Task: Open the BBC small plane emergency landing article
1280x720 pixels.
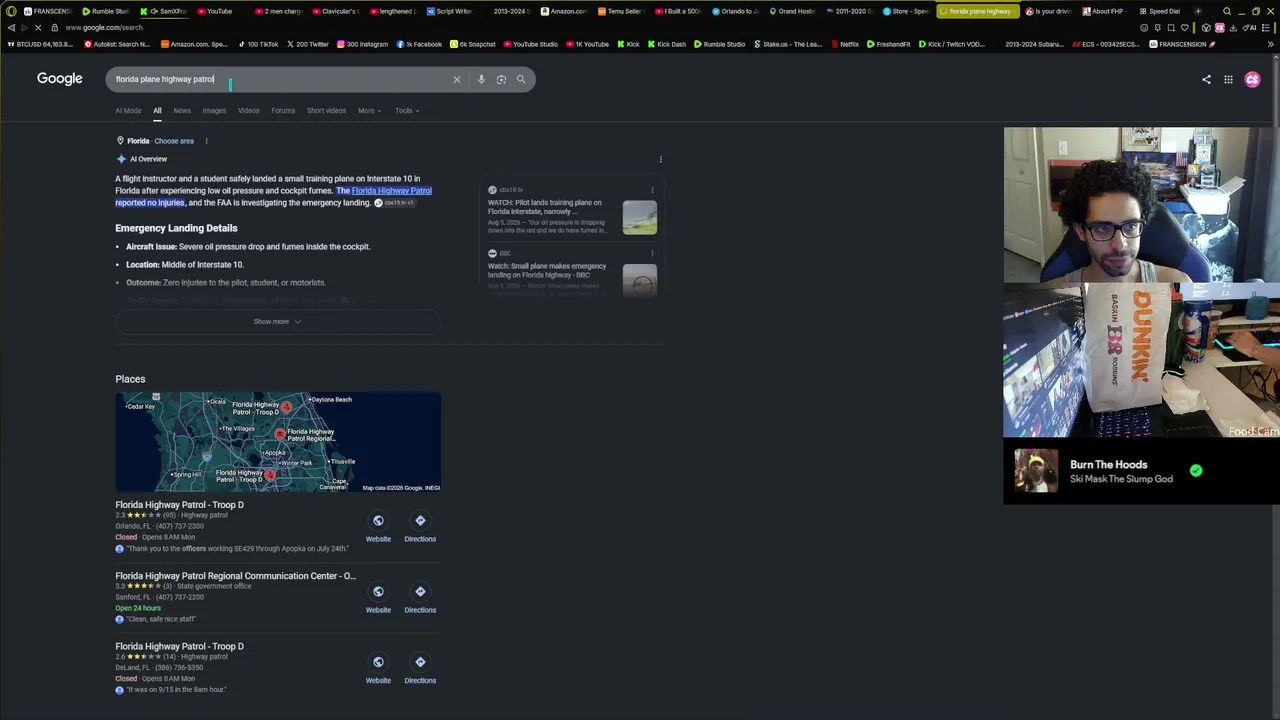Action: point(547,271)
